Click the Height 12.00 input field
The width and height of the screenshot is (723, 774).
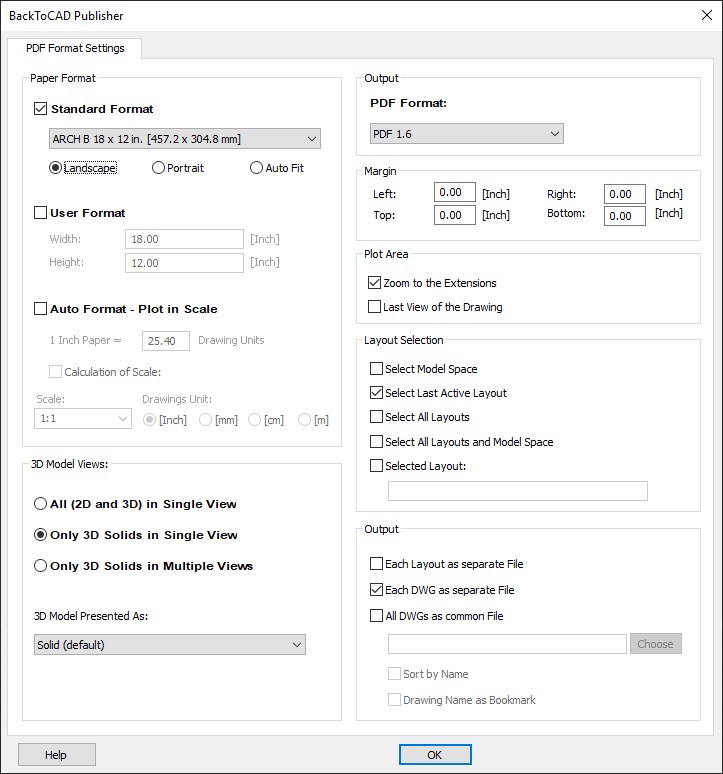tap(184, 263)
